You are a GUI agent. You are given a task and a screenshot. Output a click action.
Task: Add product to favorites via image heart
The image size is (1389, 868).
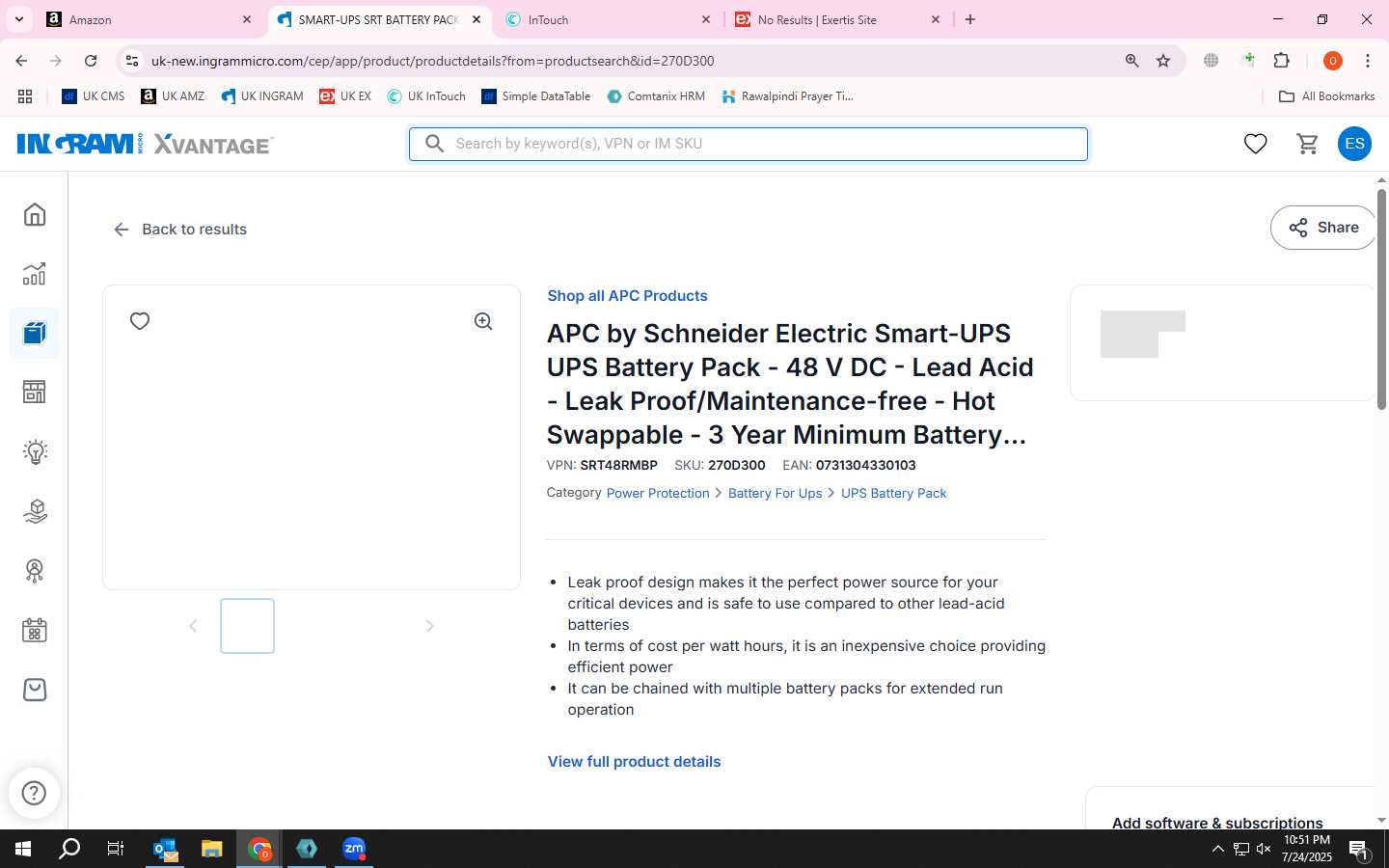[140, 321]
